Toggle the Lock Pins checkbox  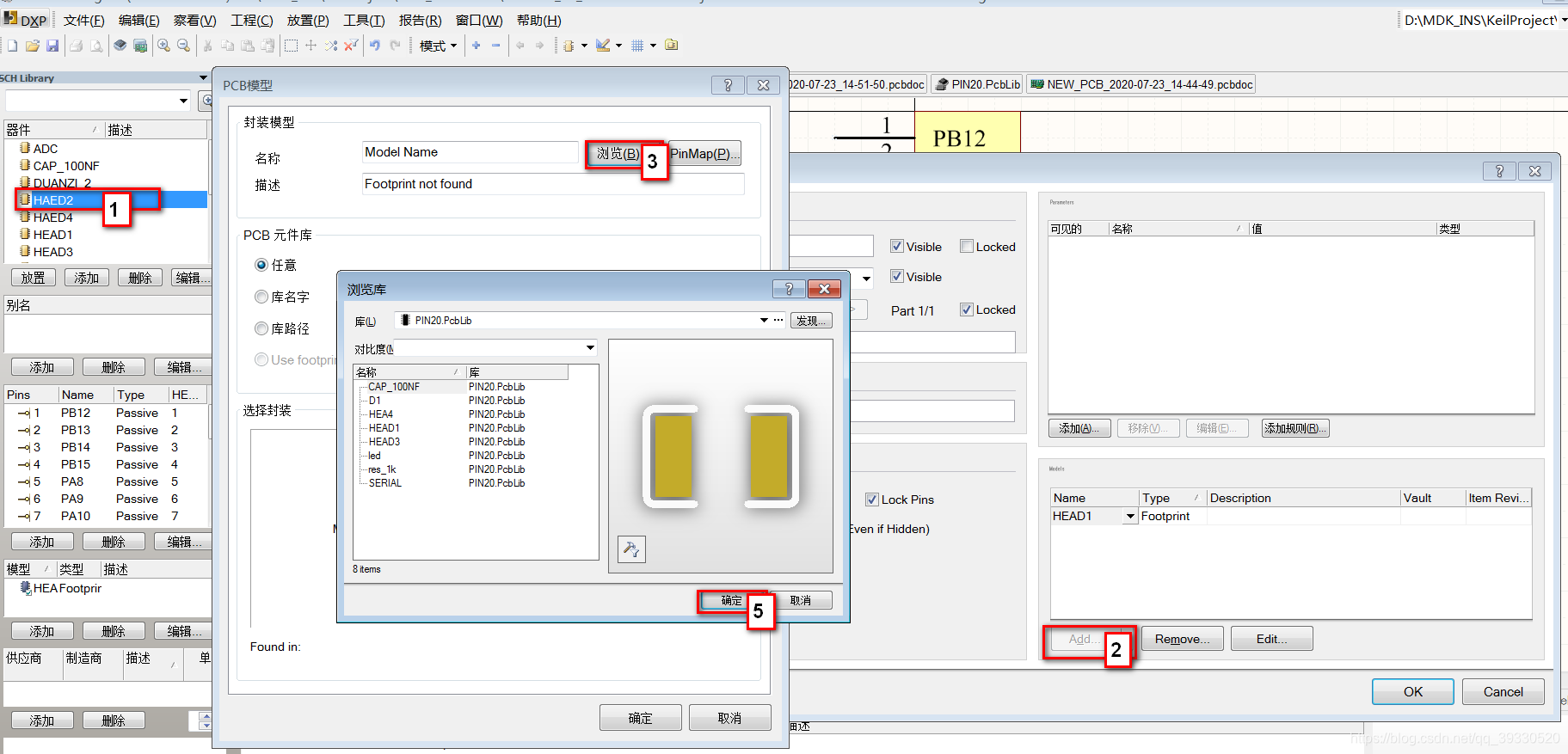872,500
